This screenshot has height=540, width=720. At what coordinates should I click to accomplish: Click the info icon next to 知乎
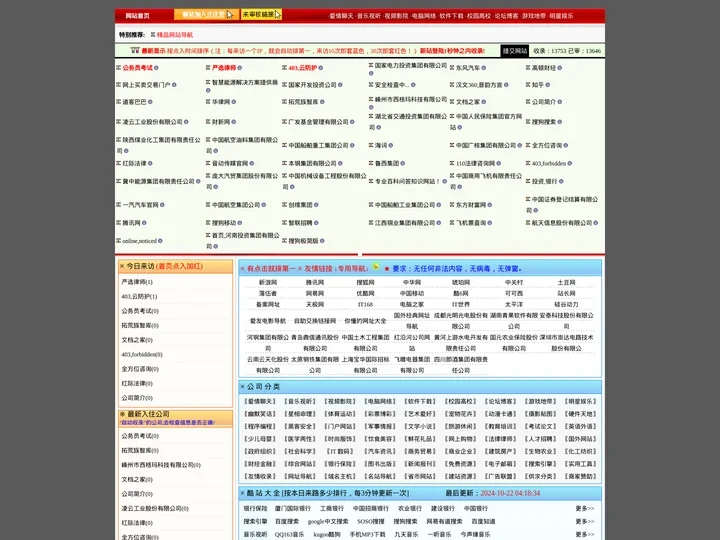click(548, 85)
